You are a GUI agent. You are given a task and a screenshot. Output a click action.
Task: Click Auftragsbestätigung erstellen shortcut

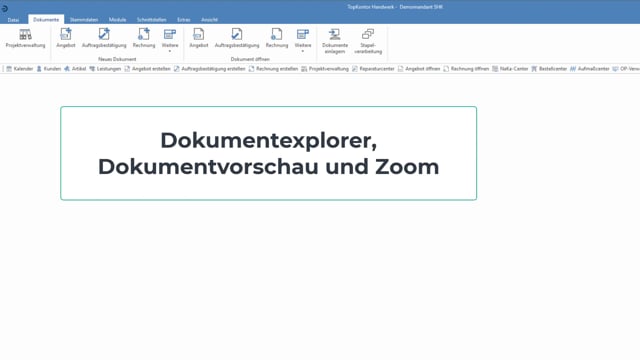click(x=209, y=69)
